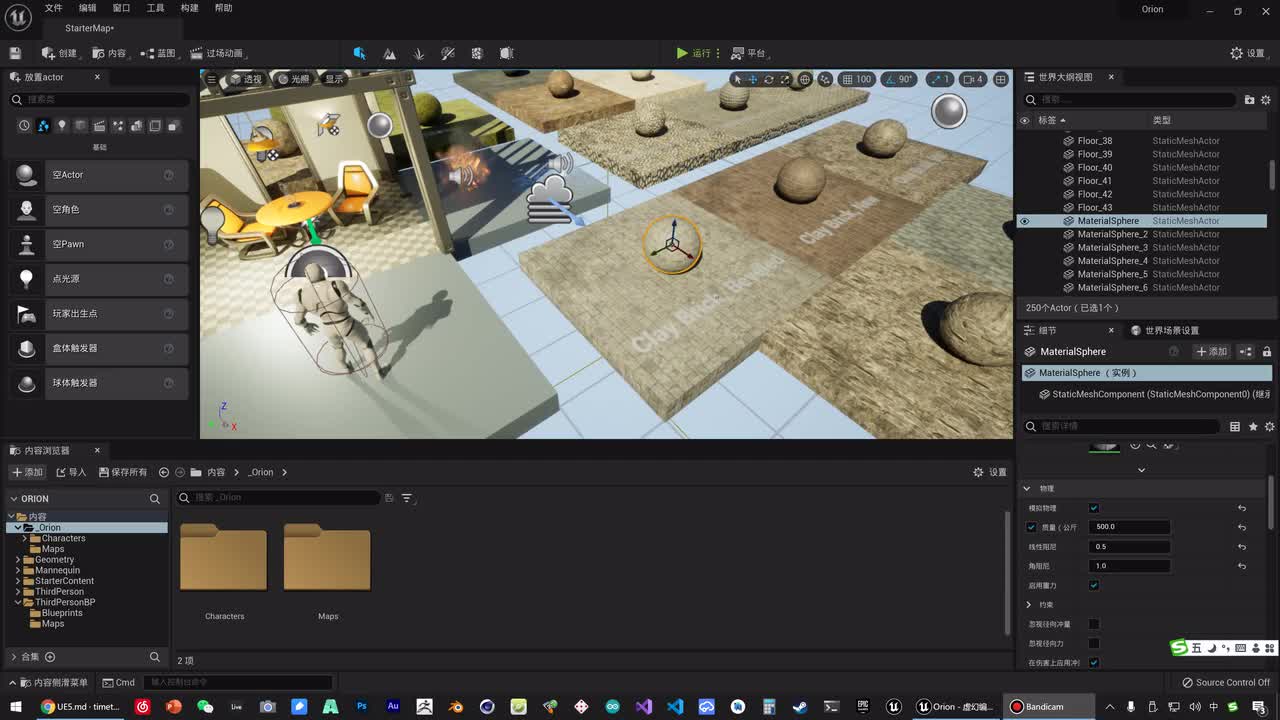This screenshot has height=720, width=1280.
Task: Expand the Characters folder in tree
Action: [25, 538]
